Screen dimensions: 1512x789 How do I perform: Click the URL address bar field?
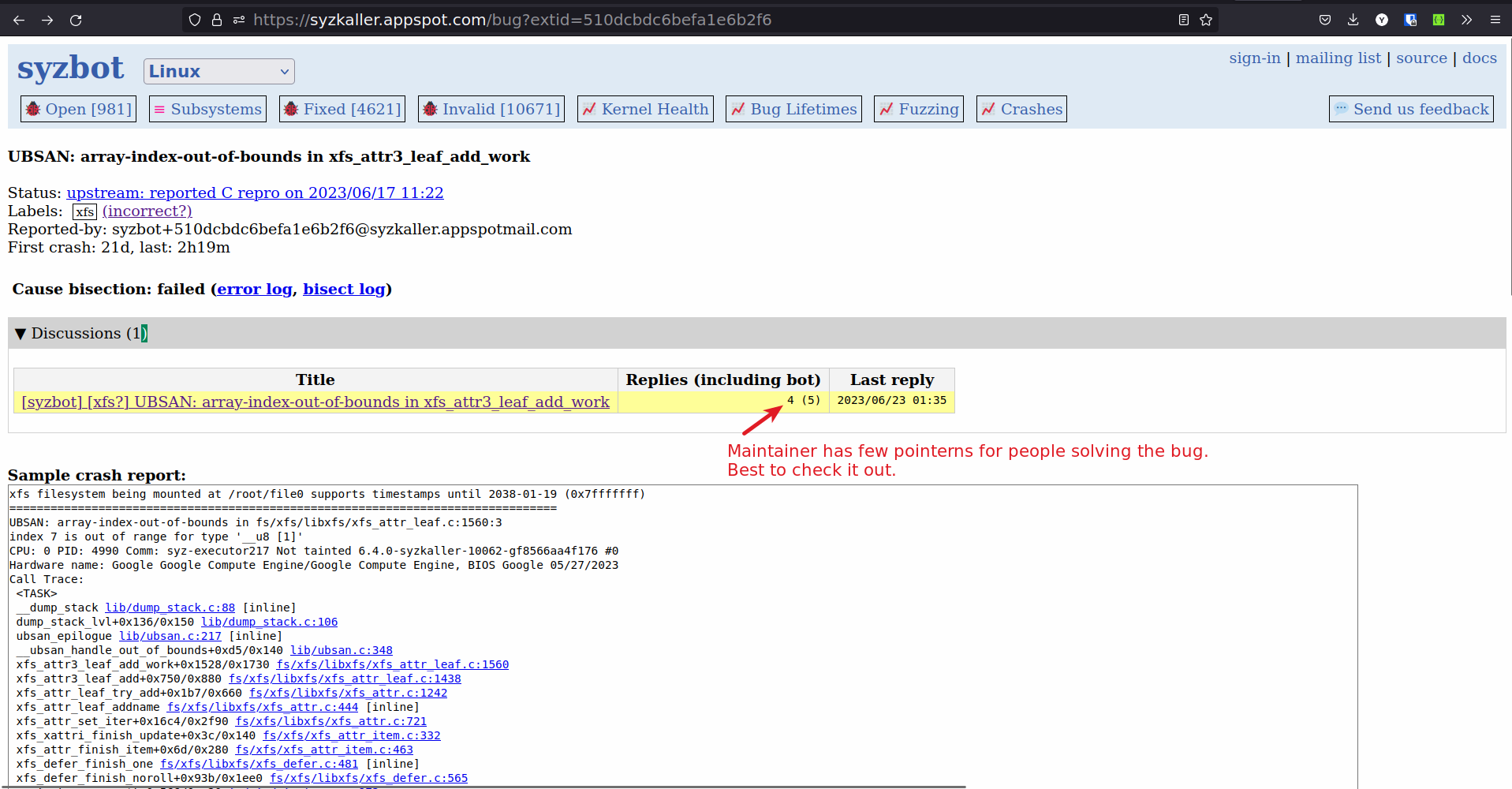click(x=710, y=20)
